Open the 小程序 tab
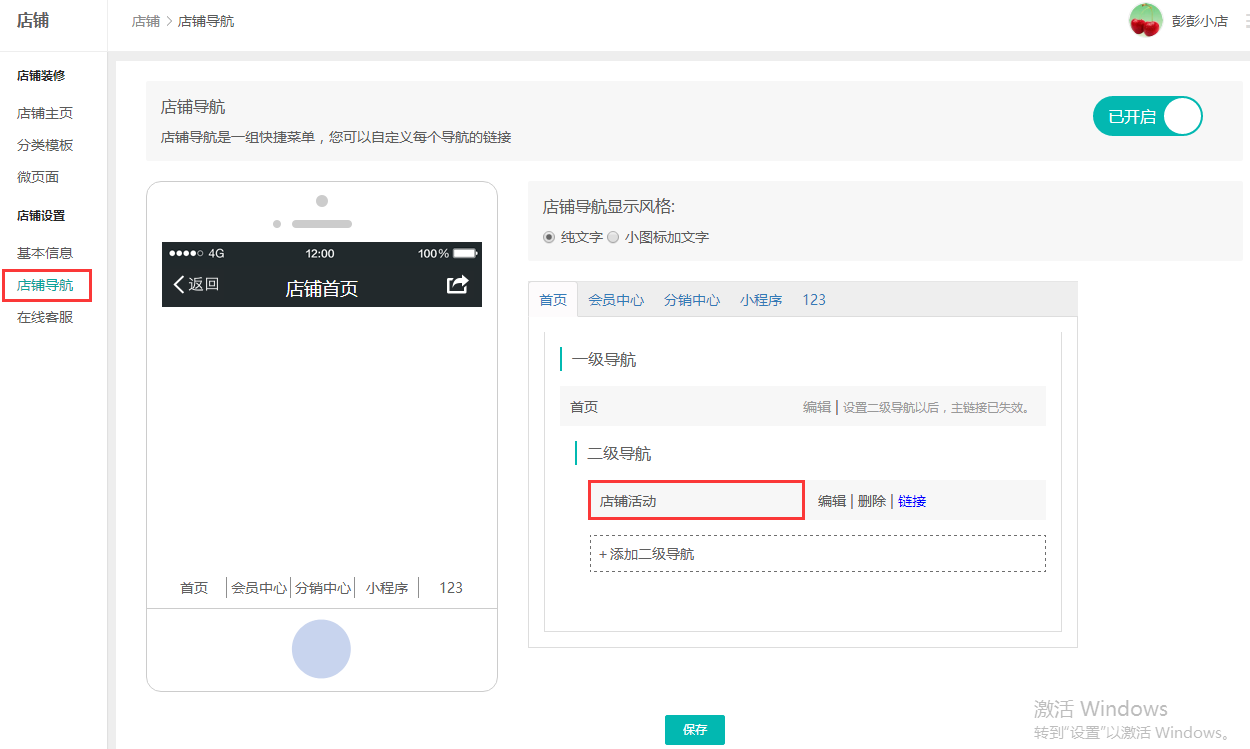This screenshot has height=749, width=1250. 760,300
